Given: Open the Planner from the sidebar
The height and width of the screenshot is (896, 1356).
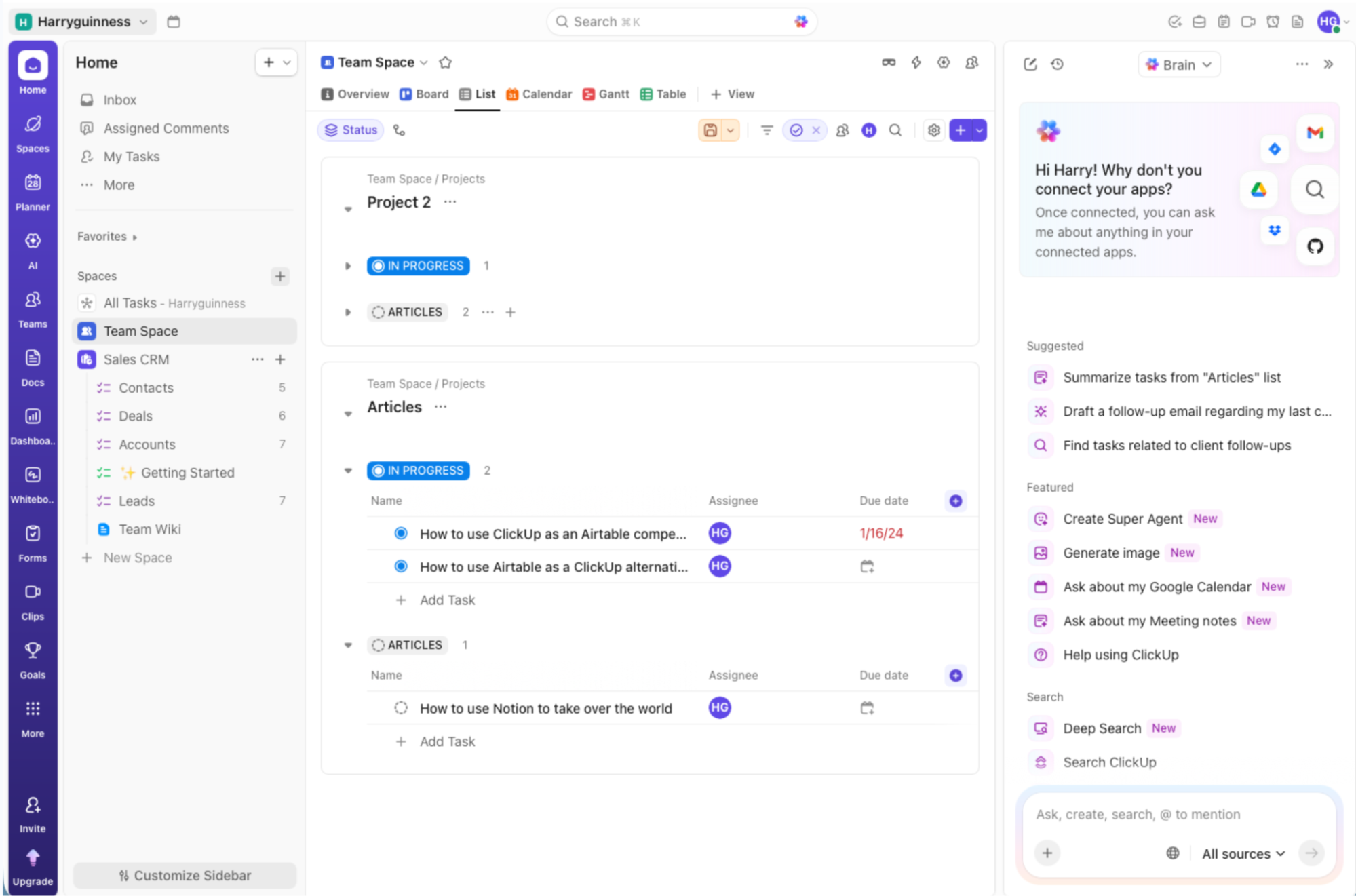Looking at the screenshot, I should pyautogui.click(x=32, y=190).
